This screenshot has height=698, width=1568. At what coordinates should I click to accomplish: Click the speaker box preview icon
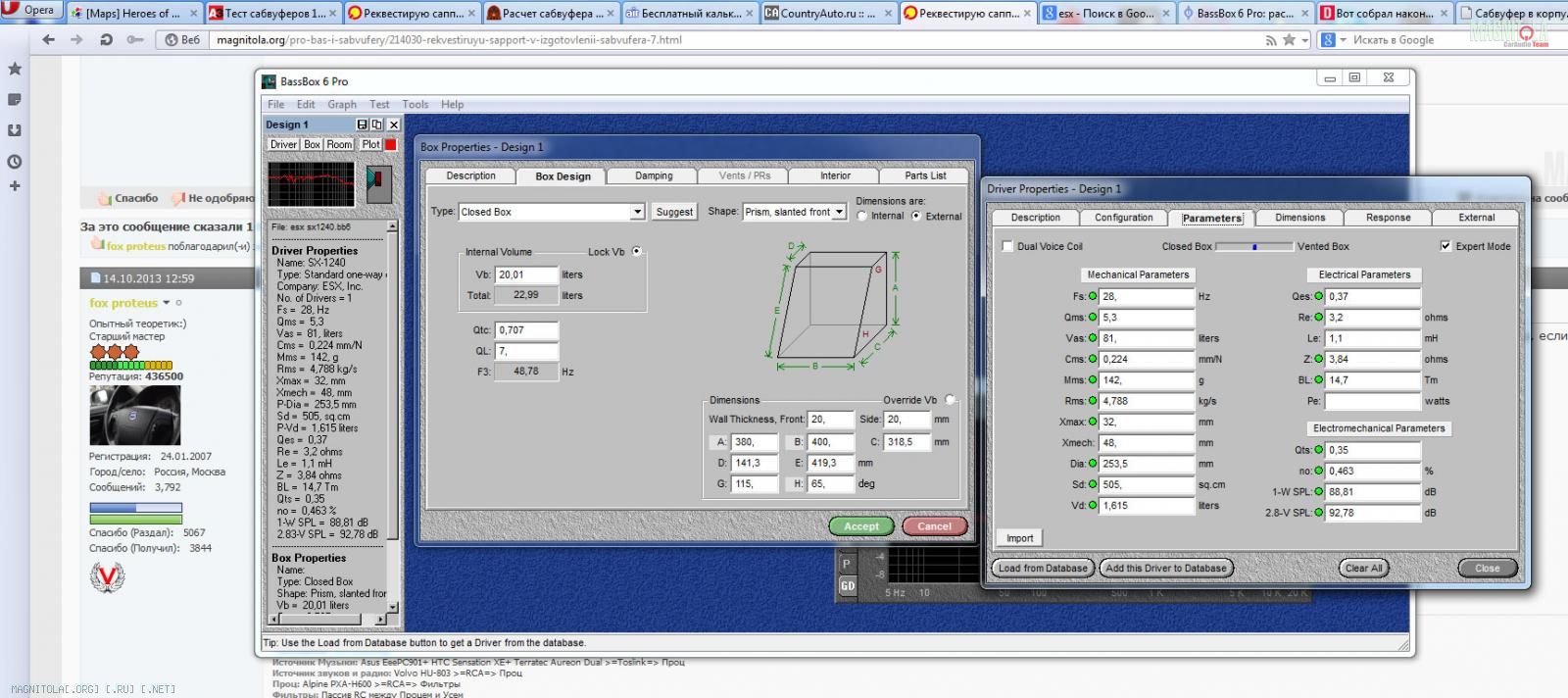pos(378,184)
